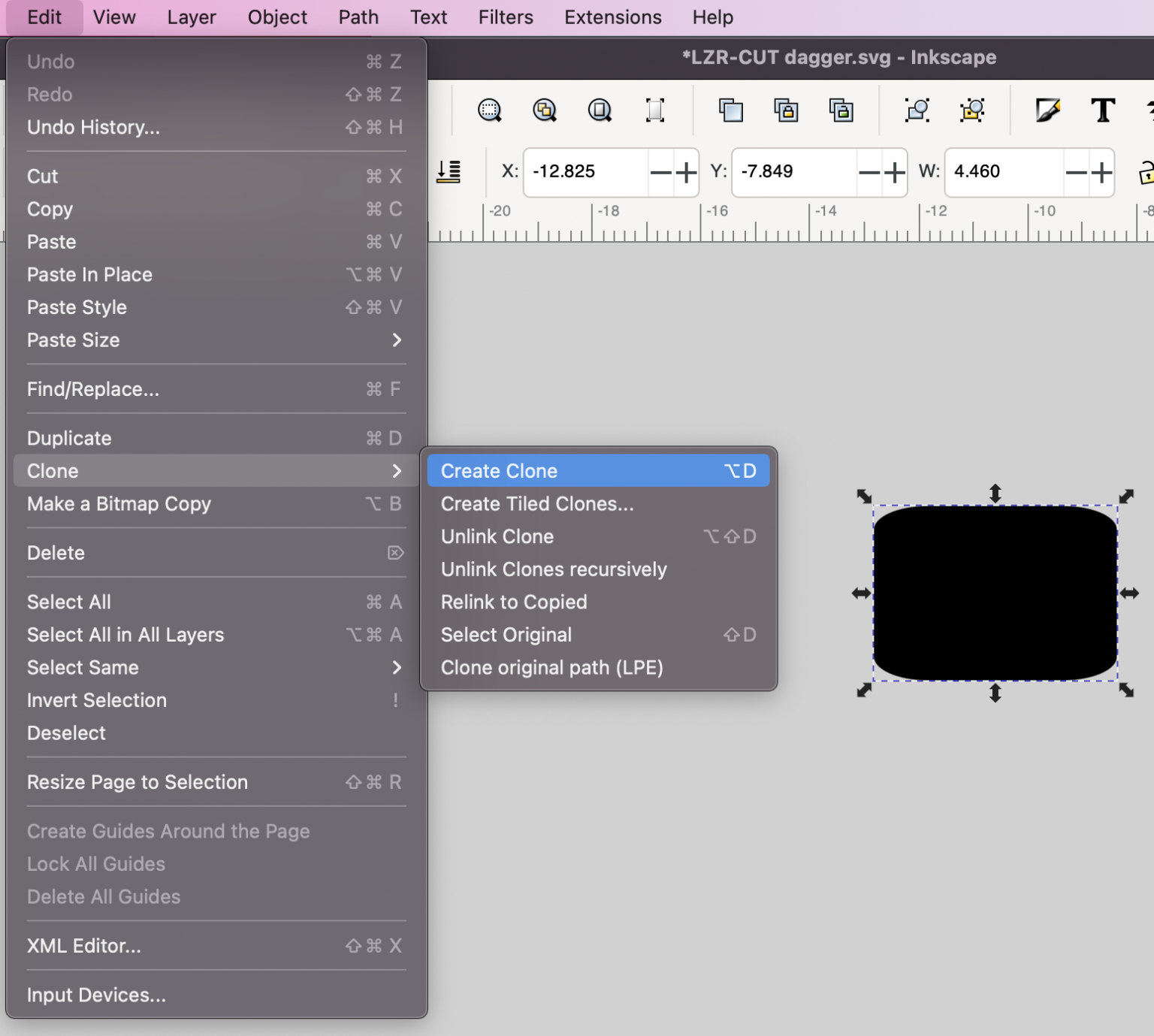The width and height of the screenshot is (1154, 1036).
Task: Click the zoom to fit drawing icon
Action: pyautogui.click(x=545, y=110)
